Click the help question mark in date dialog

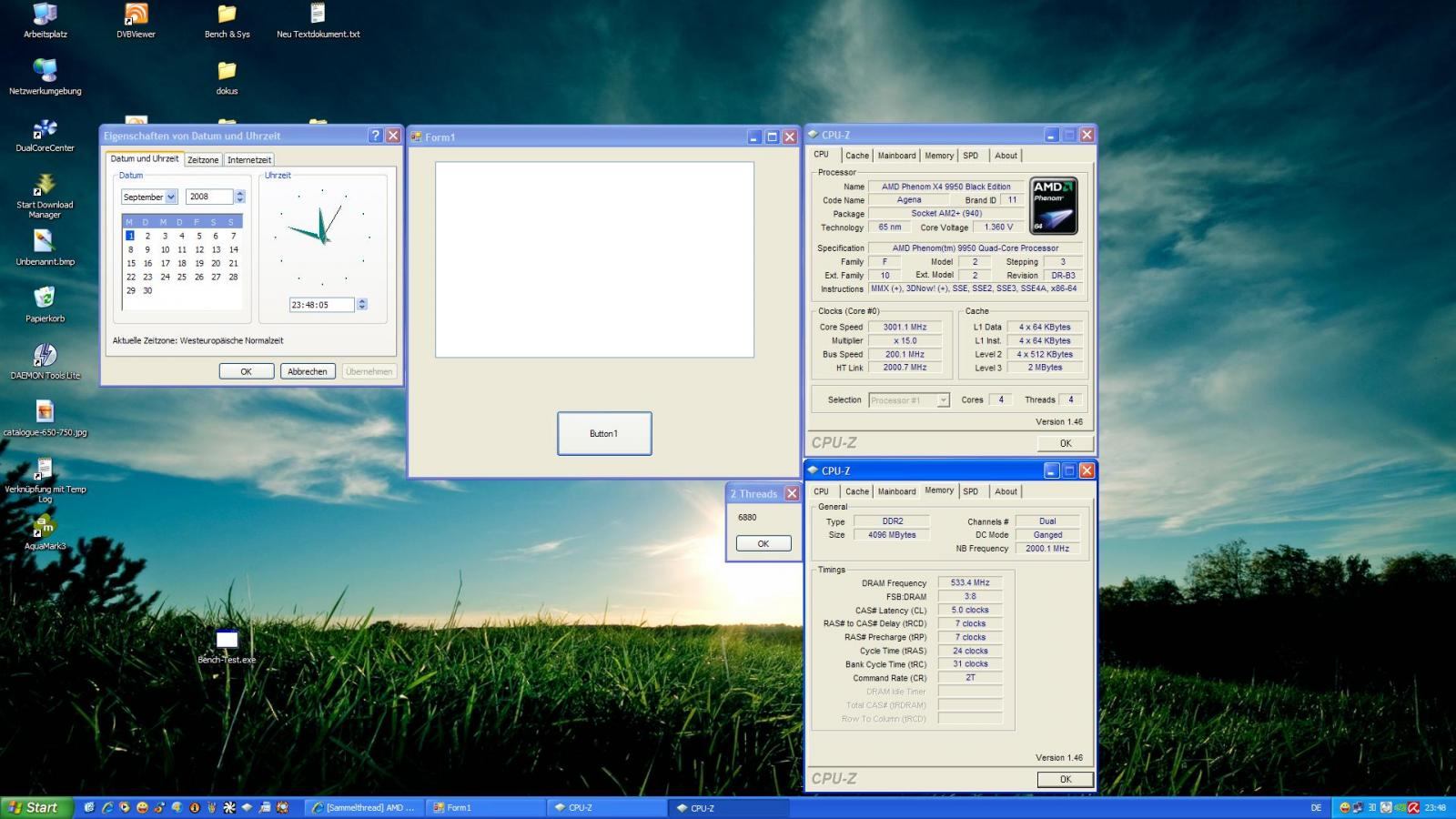[375, 135]
